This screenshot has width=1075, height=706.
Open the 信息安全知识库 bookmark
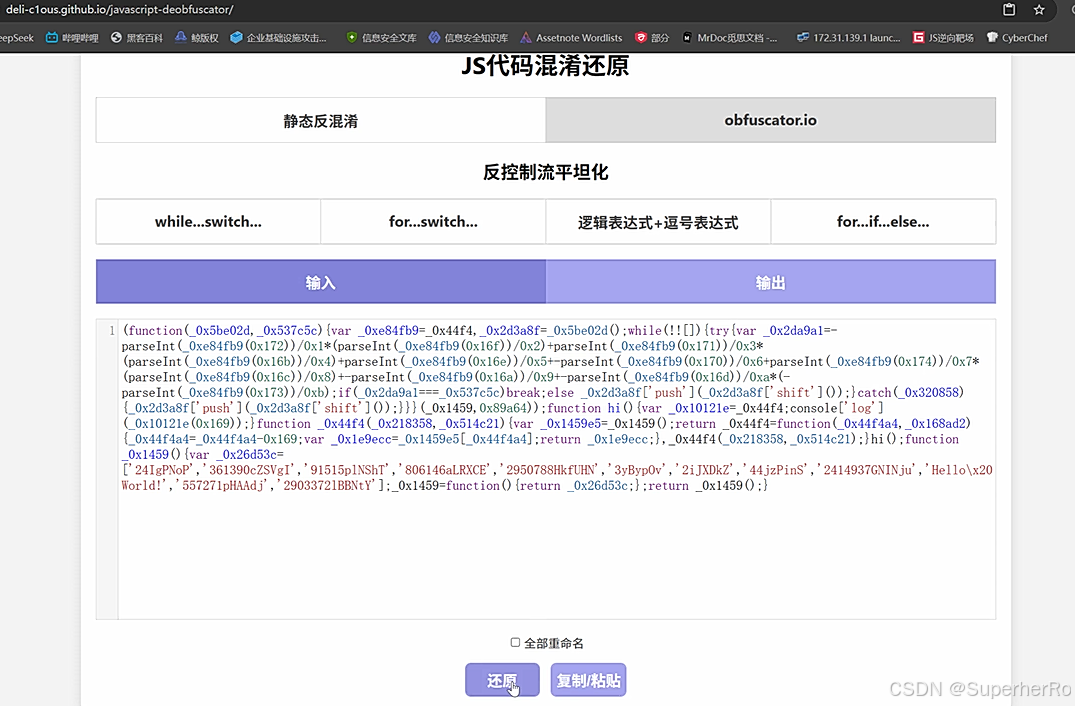pyautogui.click(x=468, y=38)
